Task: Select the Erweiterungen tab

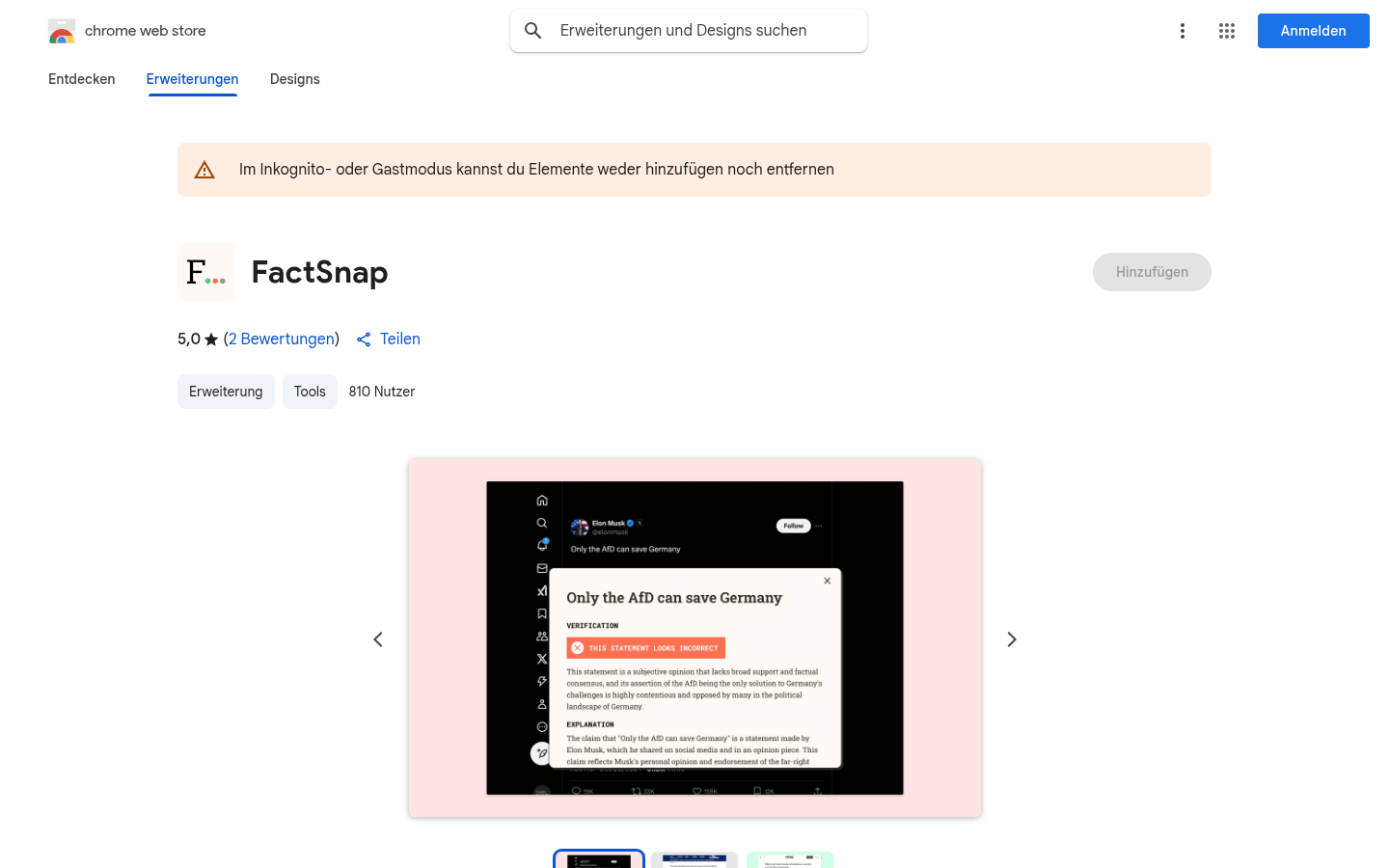Action: [x=192, y=79]
